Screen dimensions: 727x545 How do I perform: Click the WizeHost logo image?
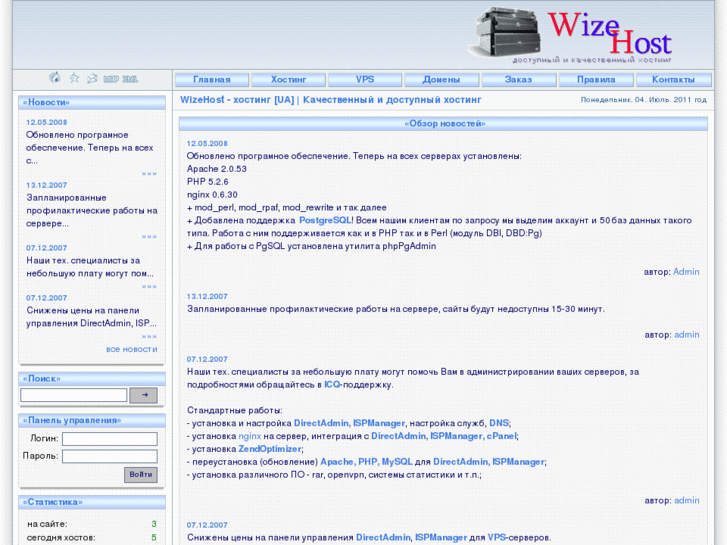(x=571, y=34)
